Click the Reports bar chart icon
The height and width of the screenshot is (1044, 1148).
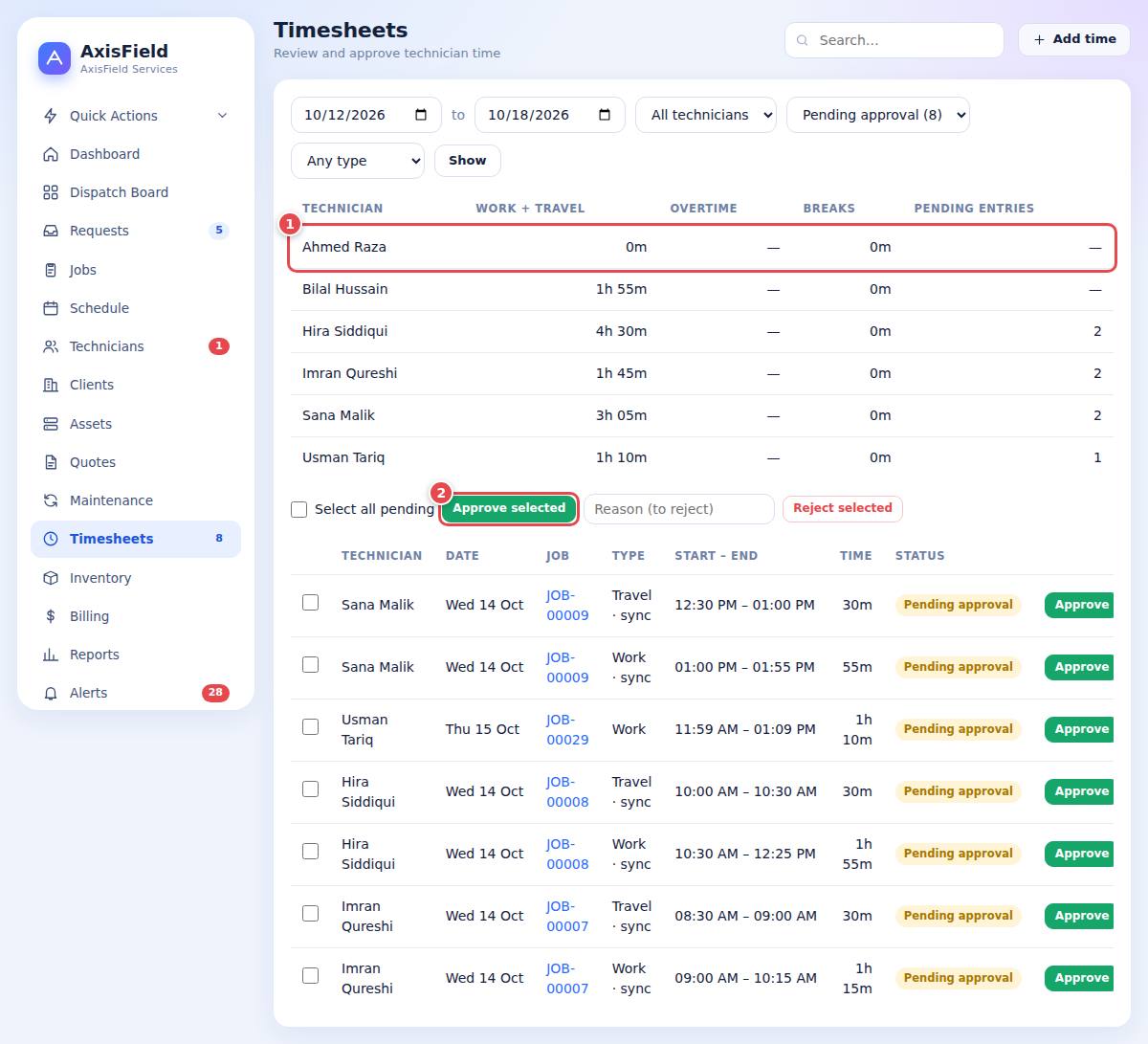click(51, 655)
